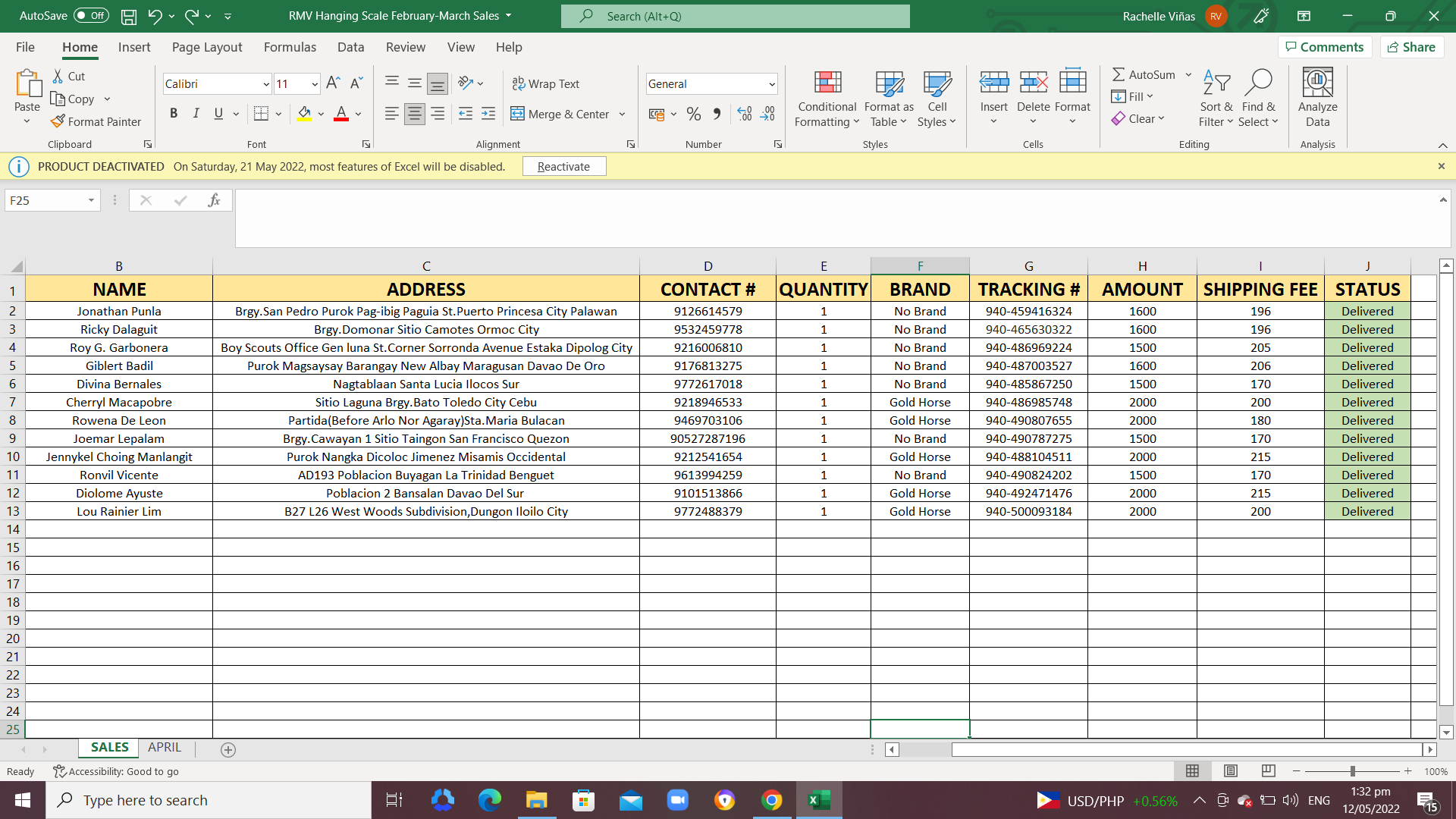The width and height of the screenshot is (1456, 819).
Task: Open the File menu
Action: pyautogui.click(x=25, y=47)
